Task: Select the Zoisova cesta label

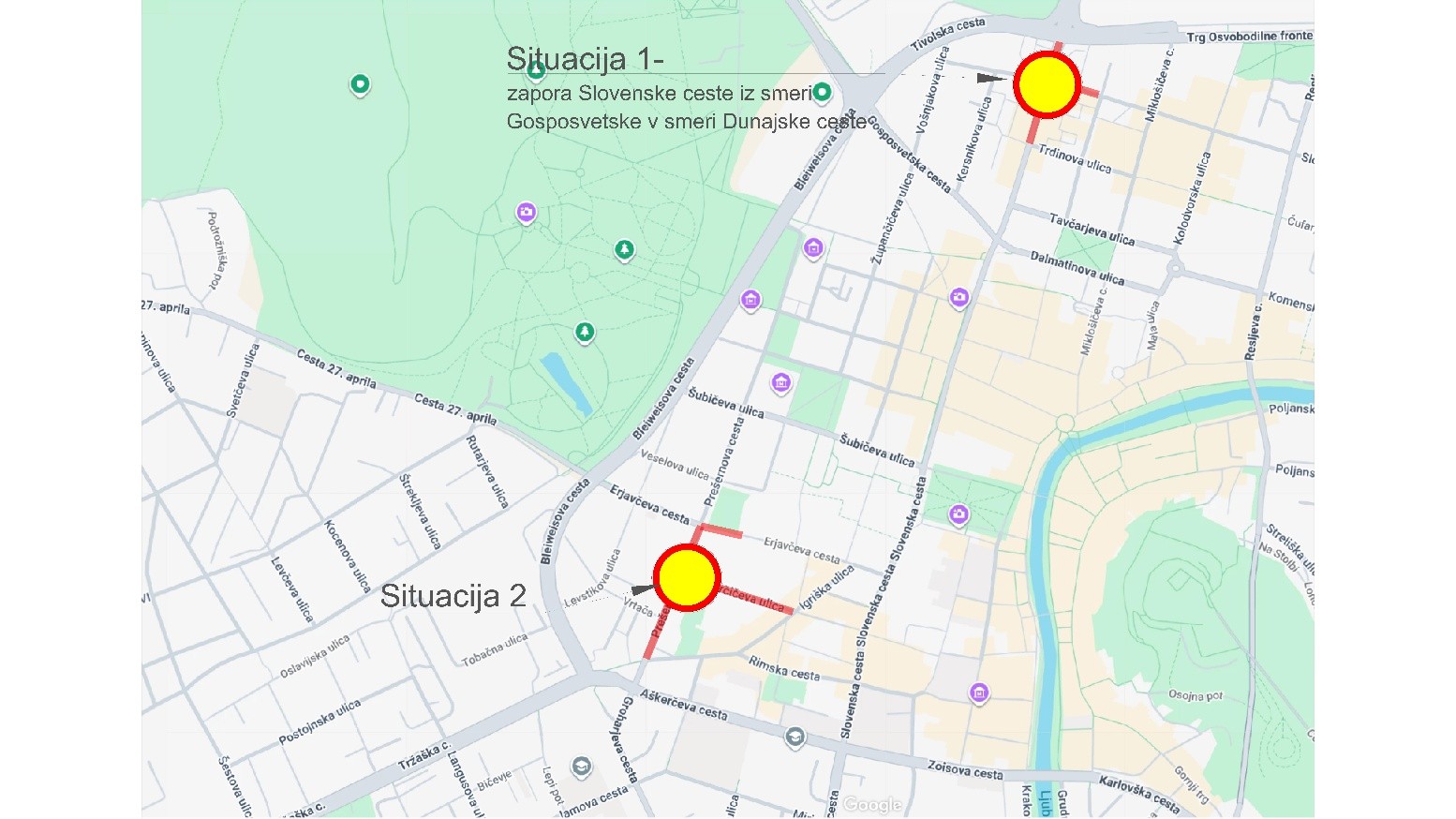Action: 965,769
